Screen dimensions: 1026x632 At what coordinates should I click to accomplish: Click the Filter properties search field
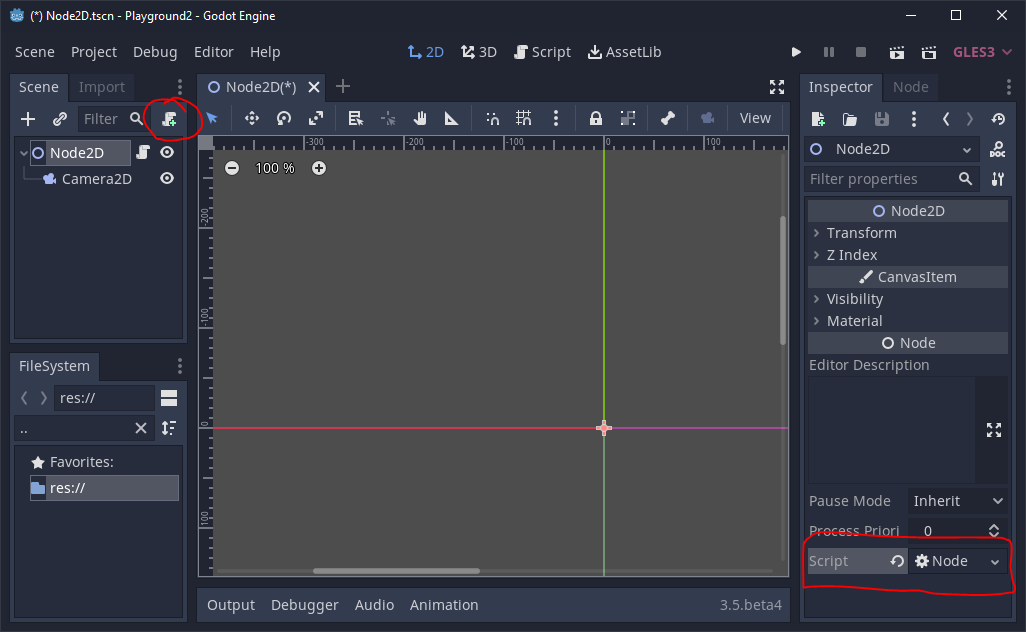880,179
